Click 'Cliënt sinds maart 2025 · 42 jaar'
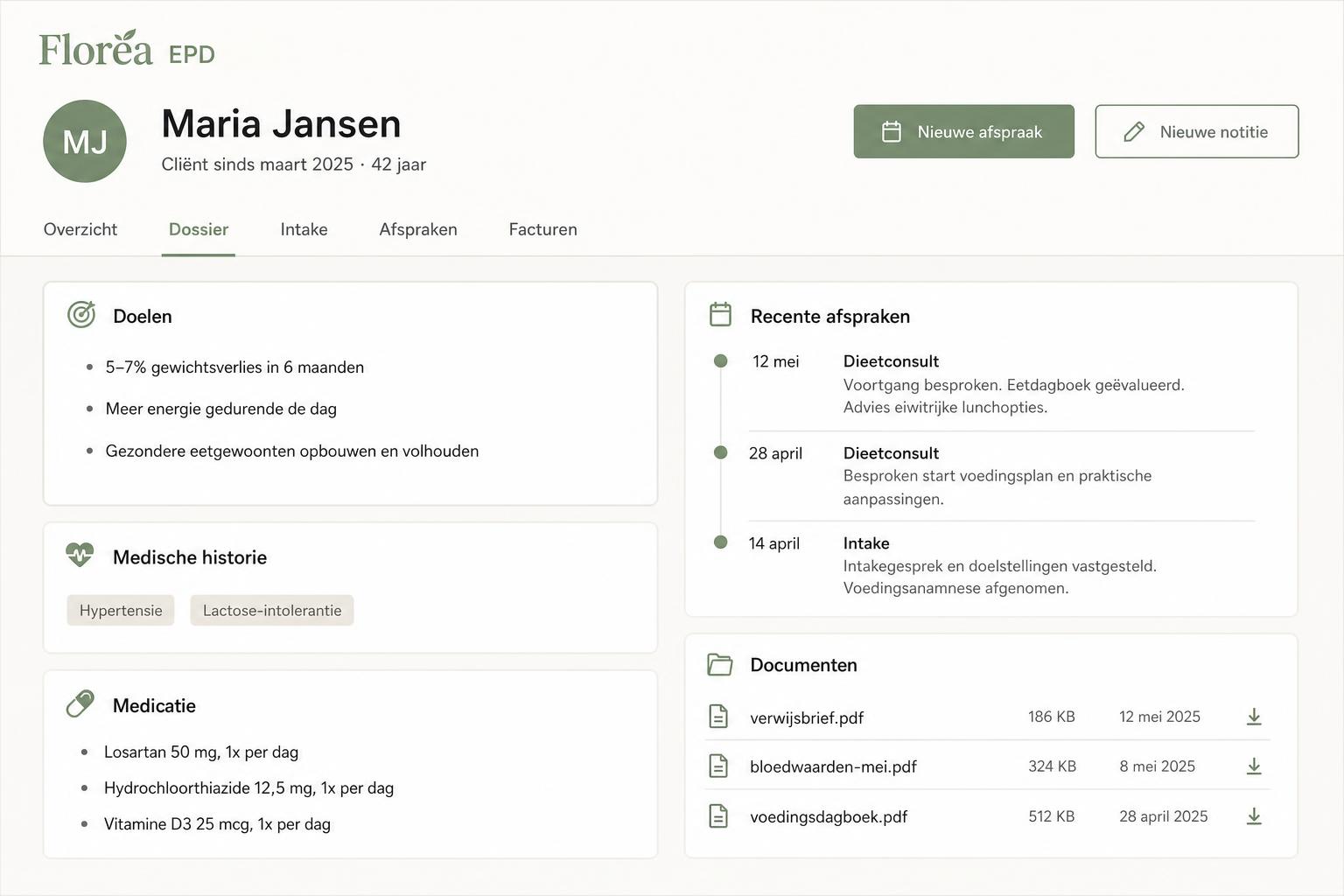This screenshot has height=896, width=1344. tap(294, 164)
